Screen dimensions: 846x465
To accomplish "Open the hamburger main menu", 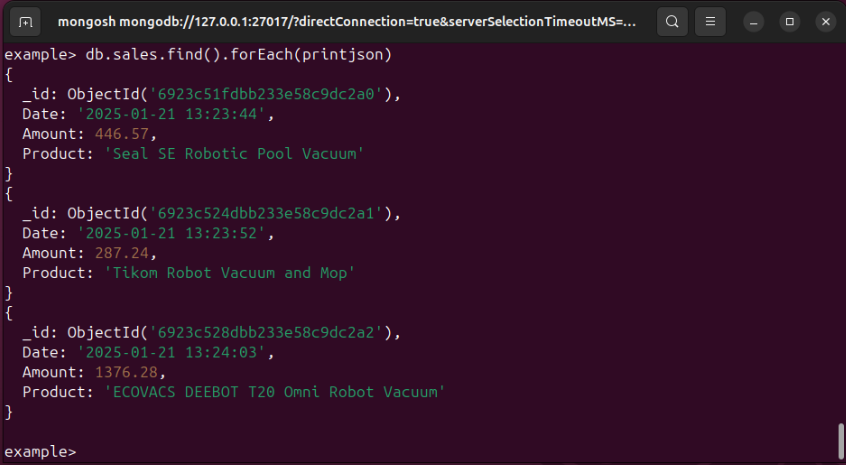I will [x=710, y=21].
